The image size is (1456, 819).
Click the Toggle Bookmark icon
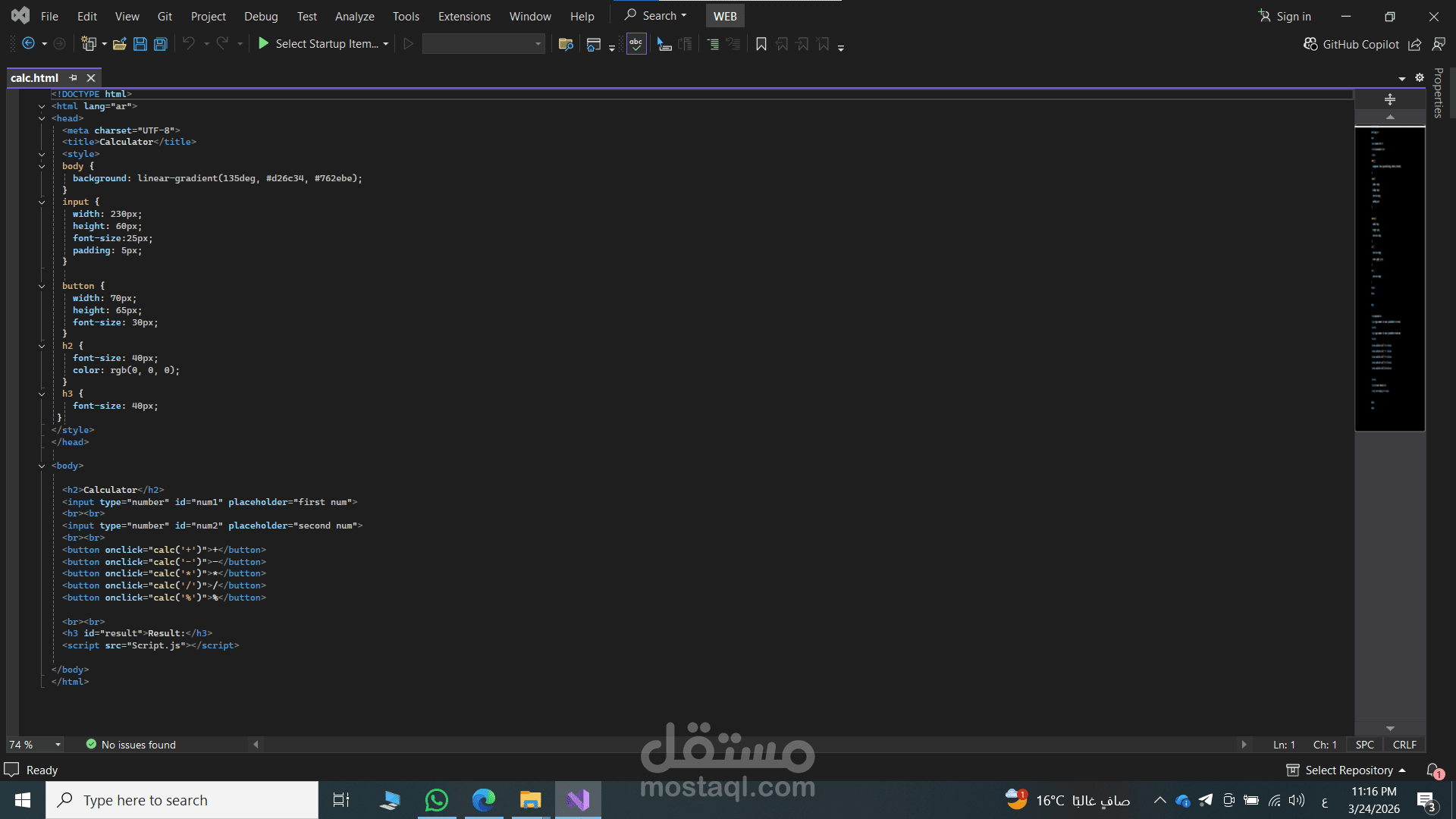761,44
